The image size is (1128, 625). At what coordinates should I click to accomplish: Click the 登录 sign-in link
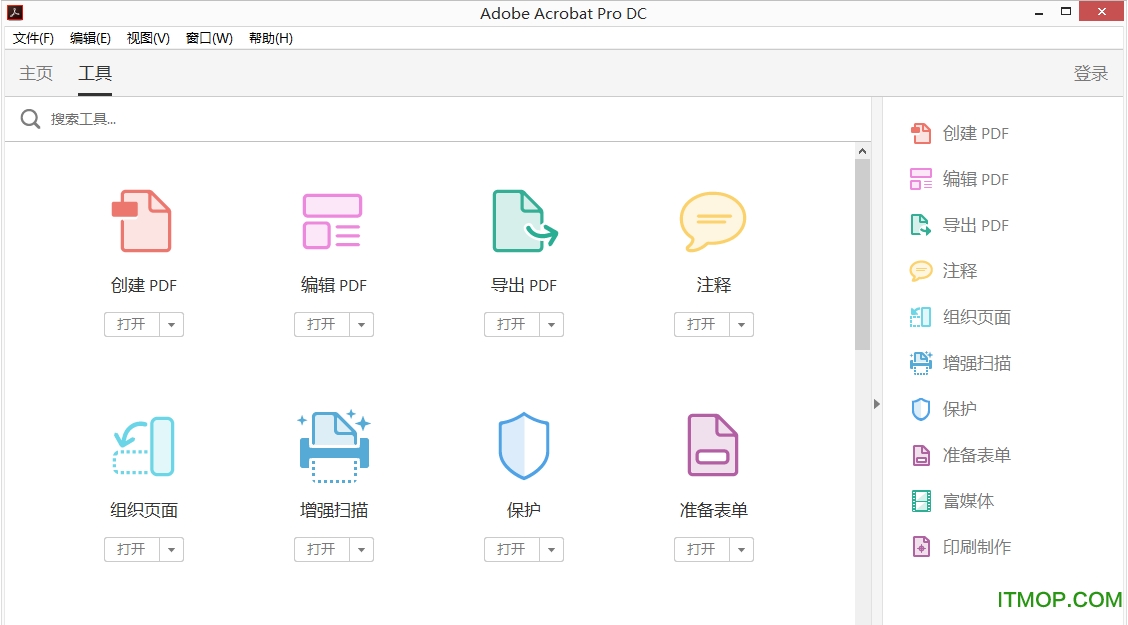point(1091,73)
